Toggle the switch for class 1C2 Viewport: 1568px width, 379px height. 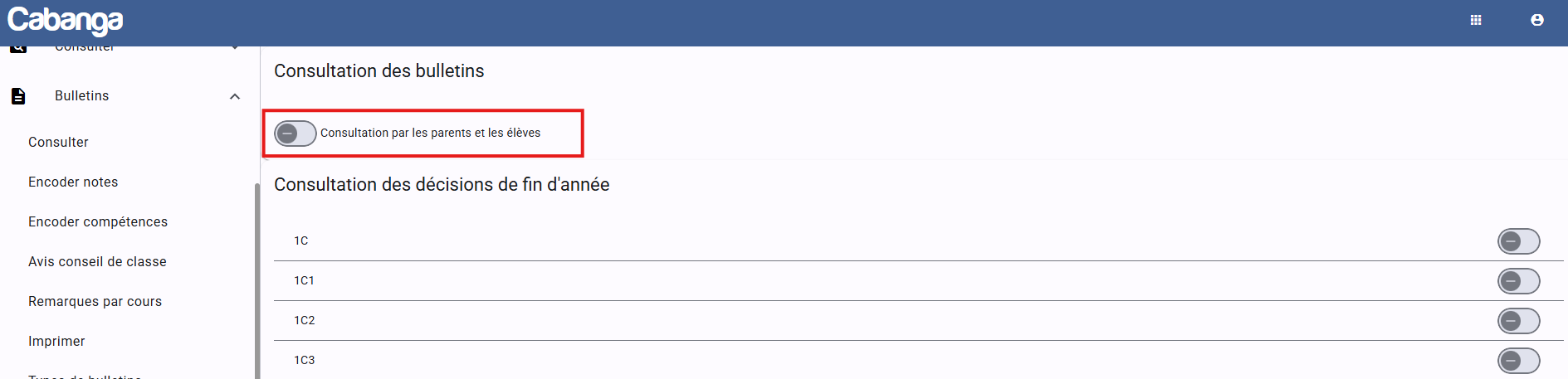[1518, 321]
